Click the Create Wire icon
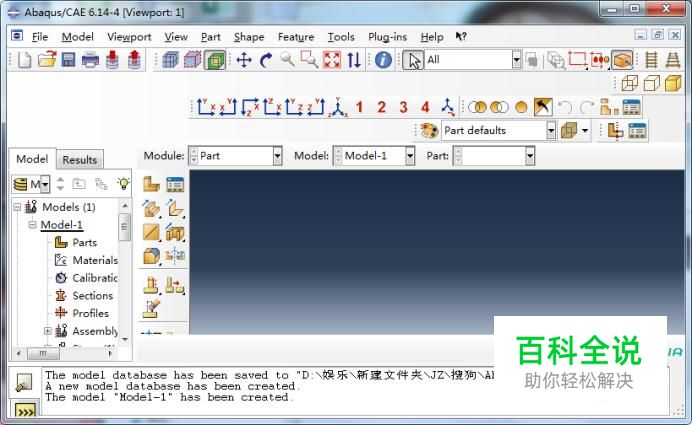This screenshot has height=425, width=692. click(x=151, y=232)
